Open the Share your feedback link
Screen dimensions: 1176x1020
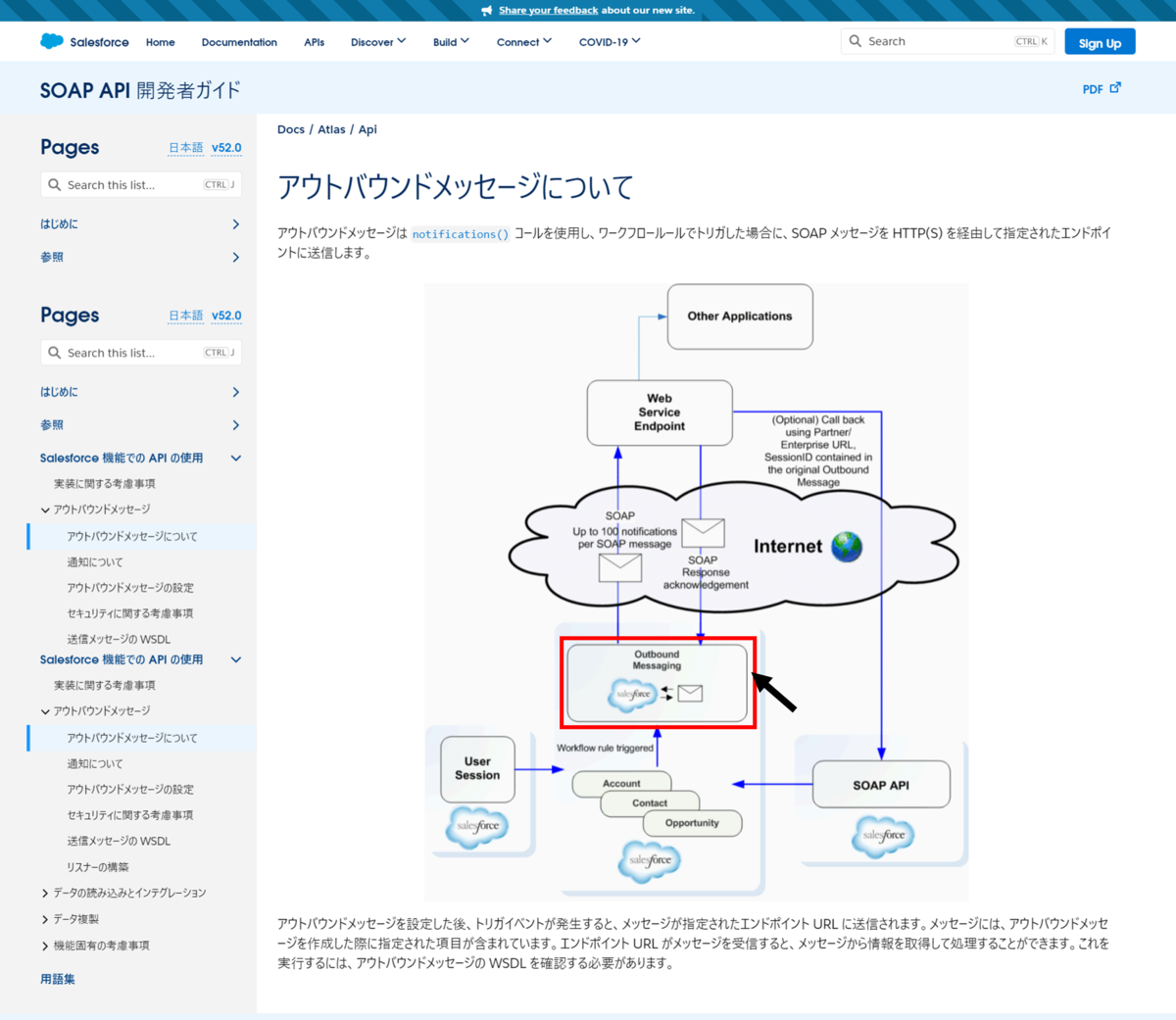pos(548,10)
